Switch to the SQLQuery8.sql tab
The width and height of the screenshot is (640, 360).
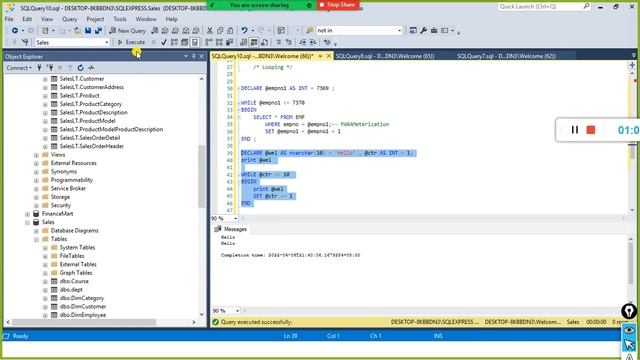coord(384,56)
